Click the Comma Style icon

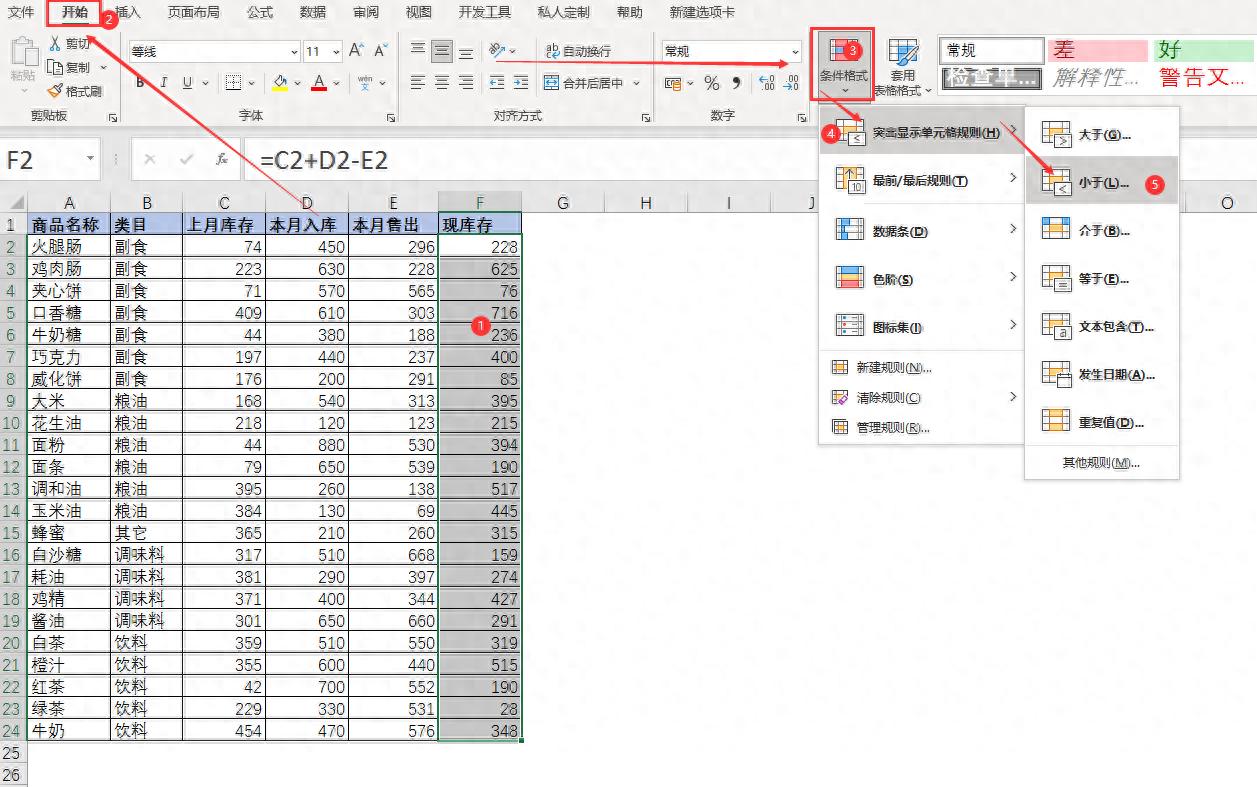point(737,83)
